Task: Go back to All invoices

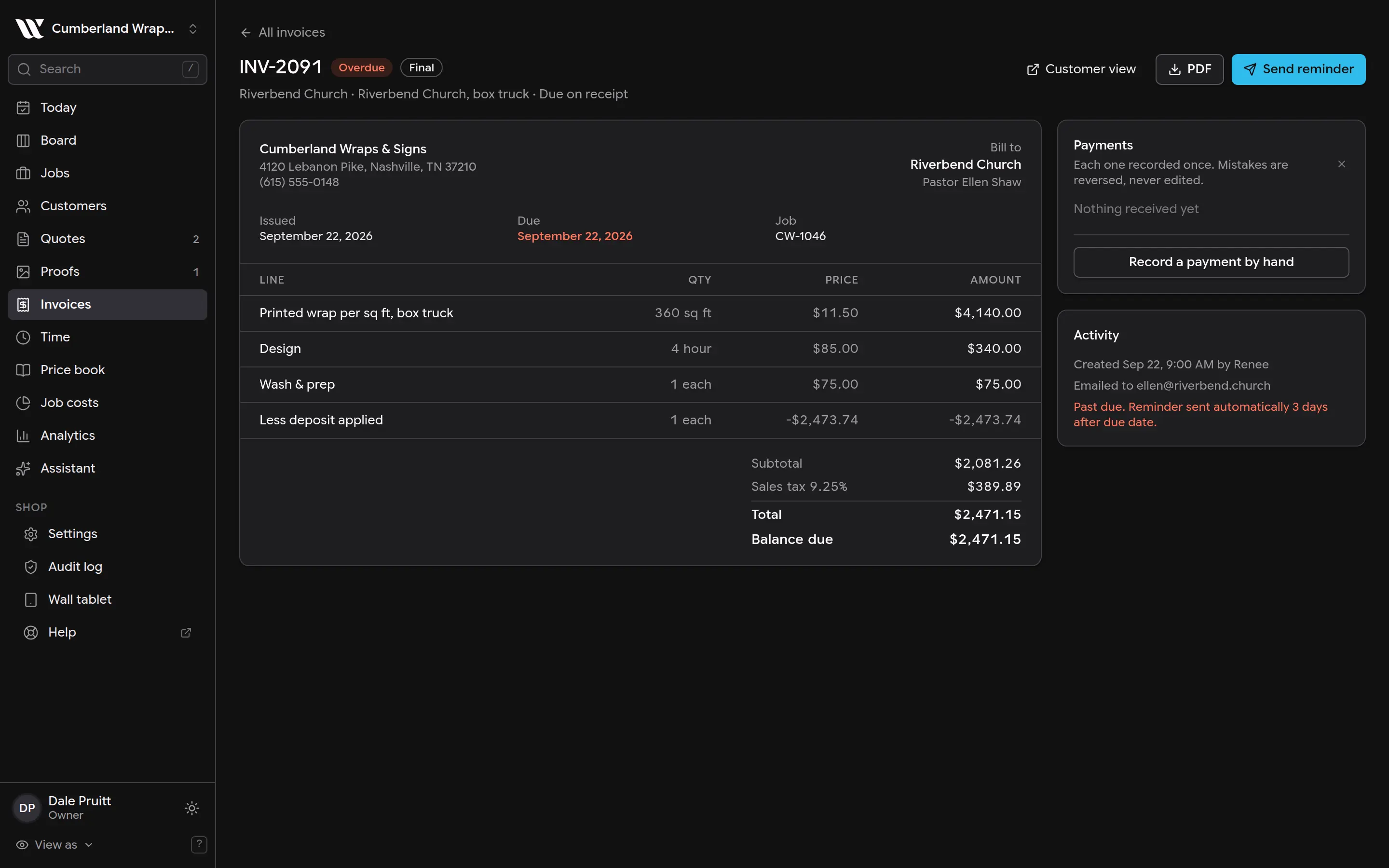Action: pyautogui.click(x=283, y=32)
